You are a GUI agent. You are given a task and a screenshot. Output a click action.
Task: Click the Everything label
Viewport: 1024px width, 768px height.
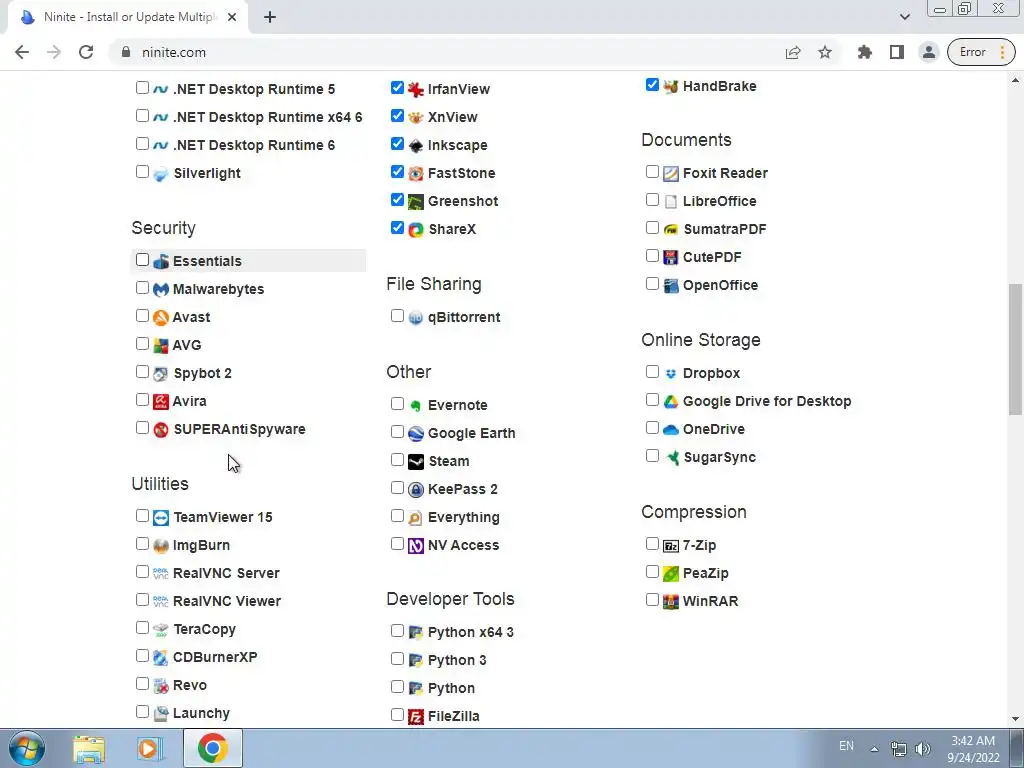click(464, 518)
